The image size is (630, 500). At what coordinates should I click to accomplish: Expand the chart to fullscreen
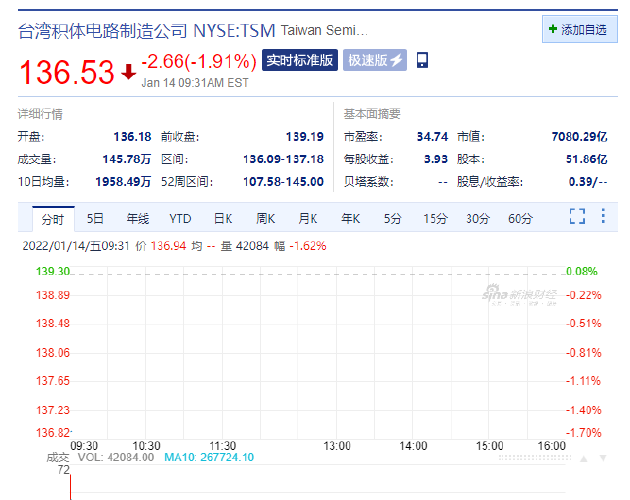point(577,216)
